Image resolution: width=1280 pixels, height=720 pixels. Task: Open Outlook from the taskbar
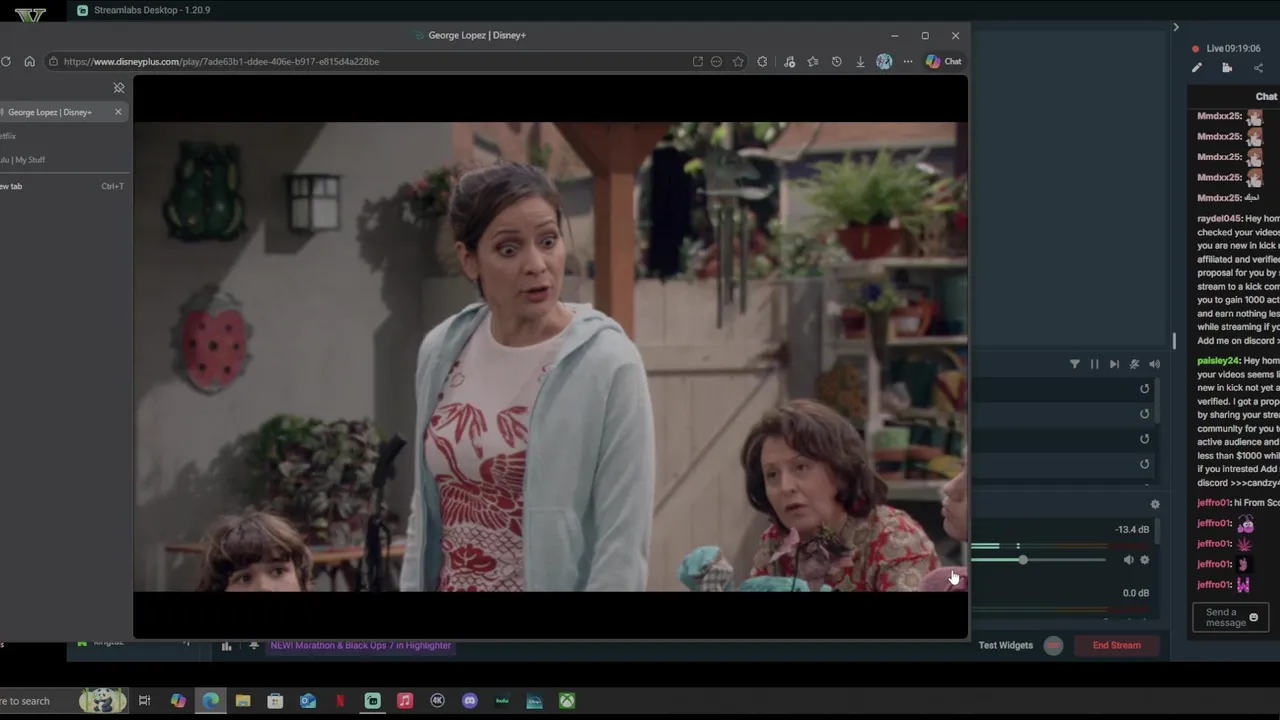click(308, 701)
